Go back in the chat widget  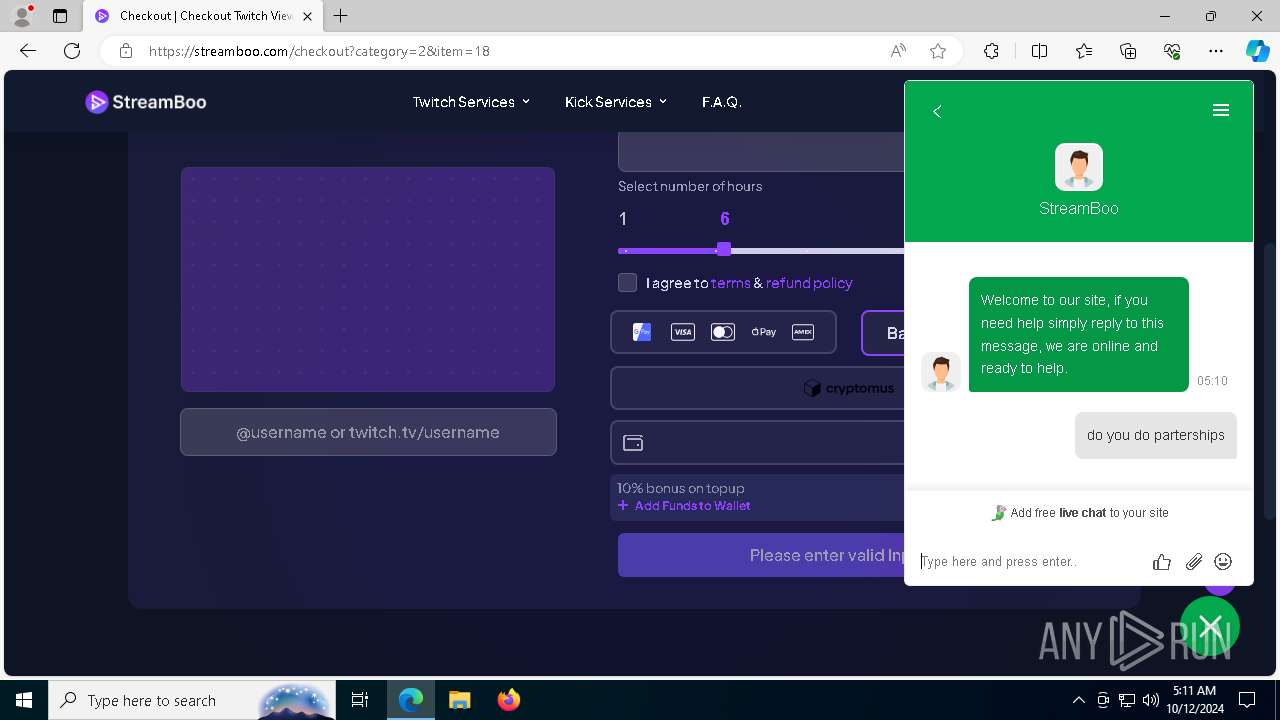click(937, 111)
